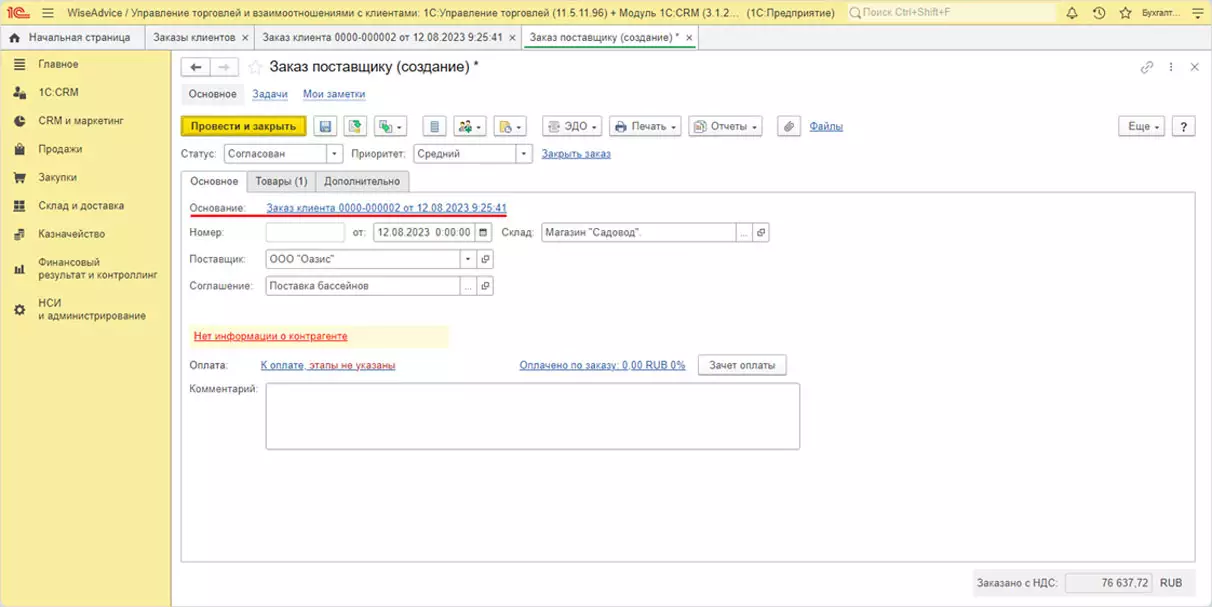Post the document with green icon
Screen dimensions: 1212x607
(355, 126)
